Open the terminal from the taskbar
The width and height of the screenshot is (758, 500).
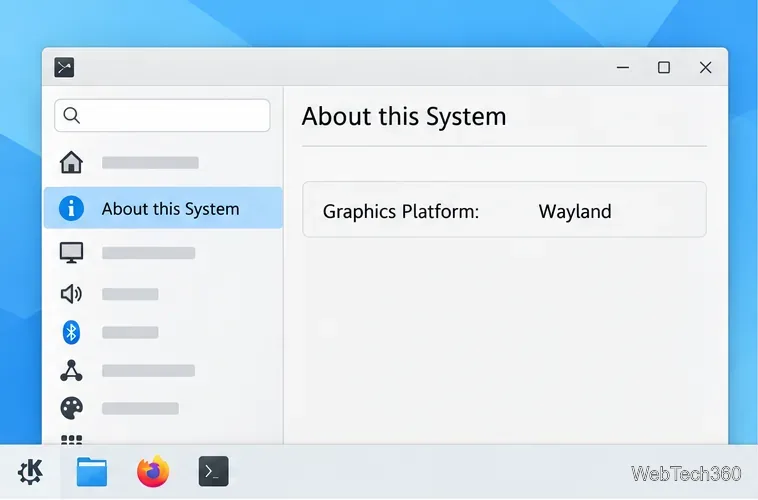[213, 471]
